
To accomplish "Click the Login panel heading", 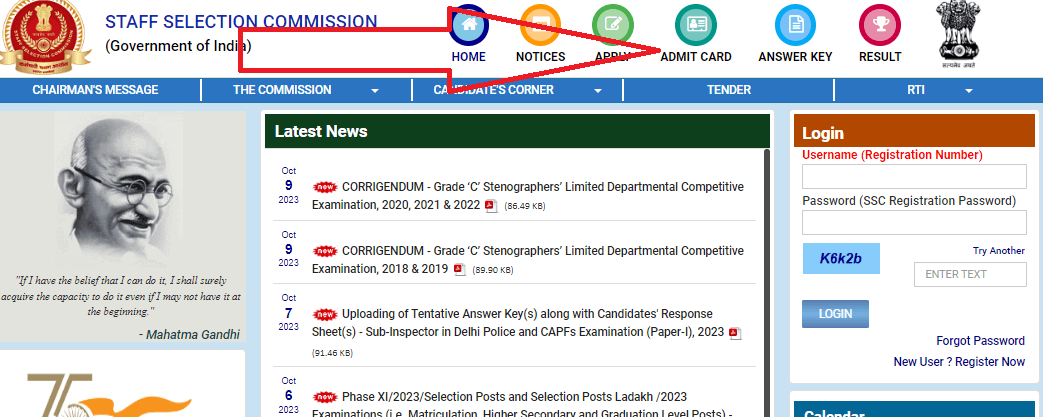I will (x=823, y=133).
